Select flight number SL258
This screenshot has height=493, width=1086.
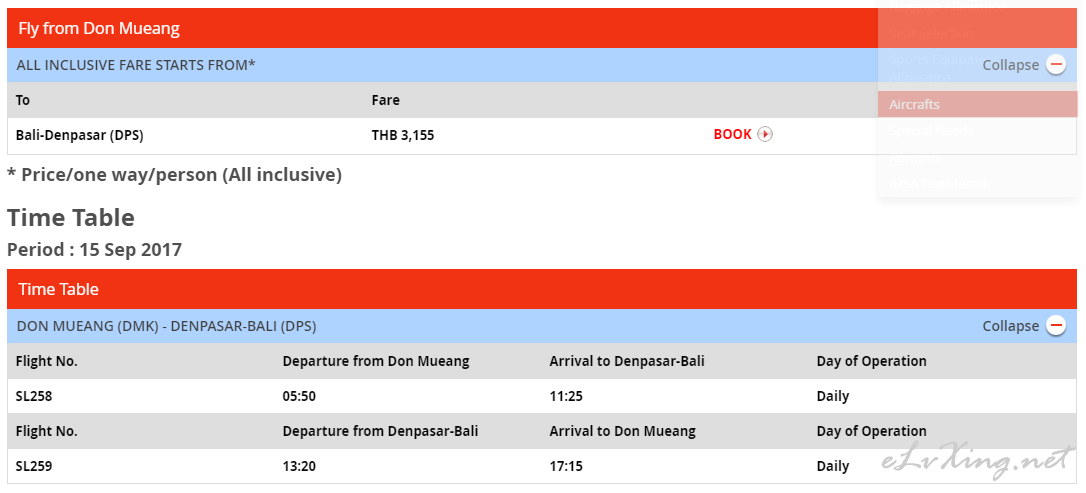tap(34, 397)
